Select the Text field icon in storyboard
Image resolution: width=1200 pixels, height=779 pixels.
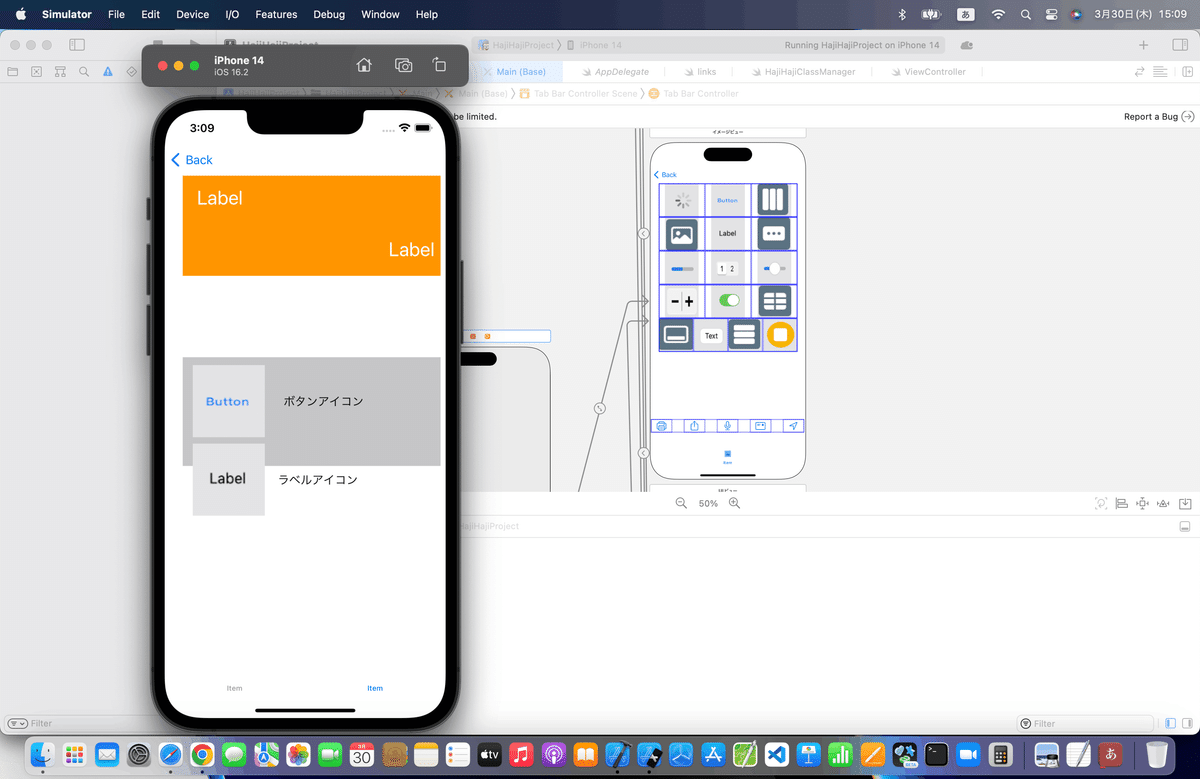(711, 335)
